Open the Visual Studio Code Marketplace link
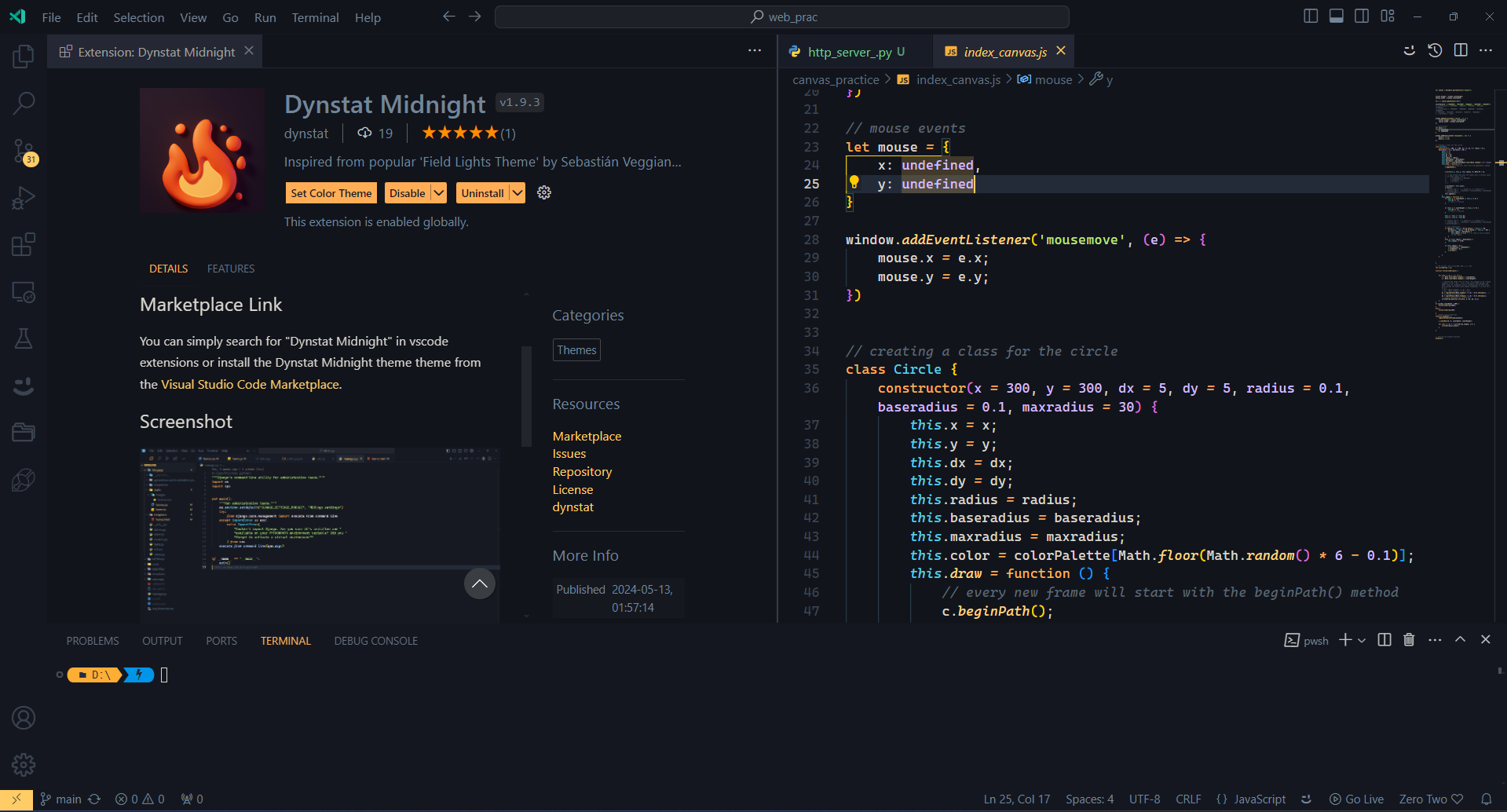 pyautogui.click(x=251, y=384)
